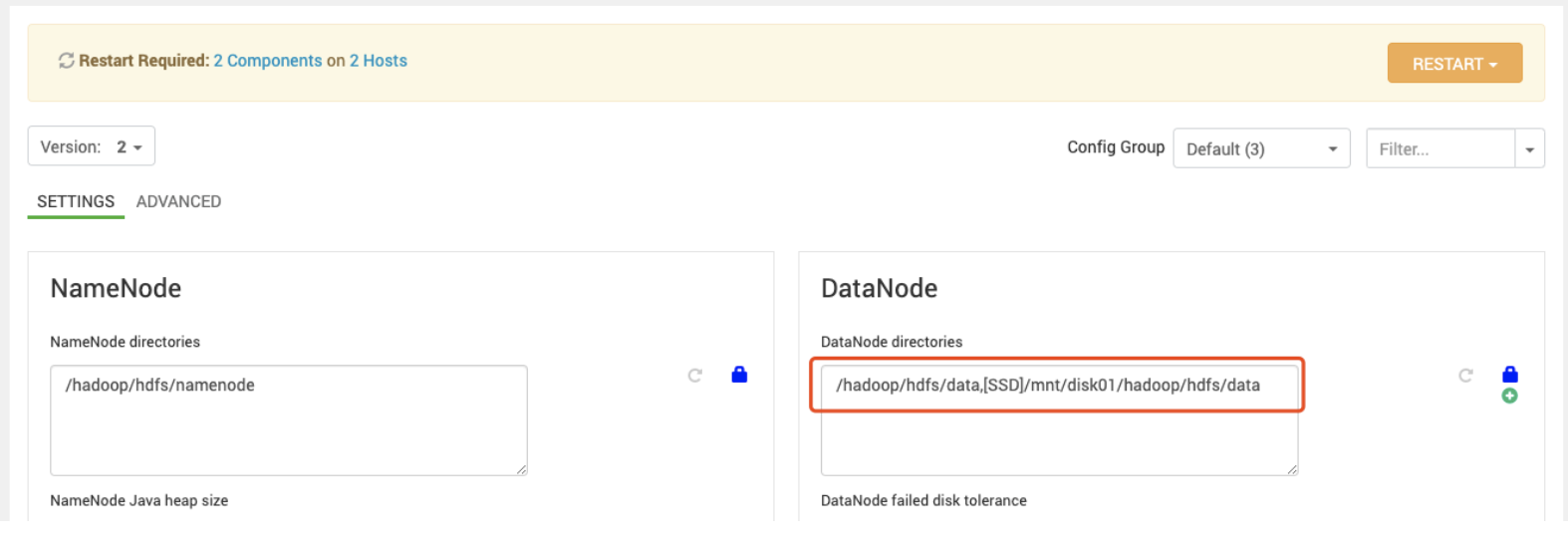Click the NameNode directories resize handle
Screen dimensions: 1568x548
coord(521,469)
